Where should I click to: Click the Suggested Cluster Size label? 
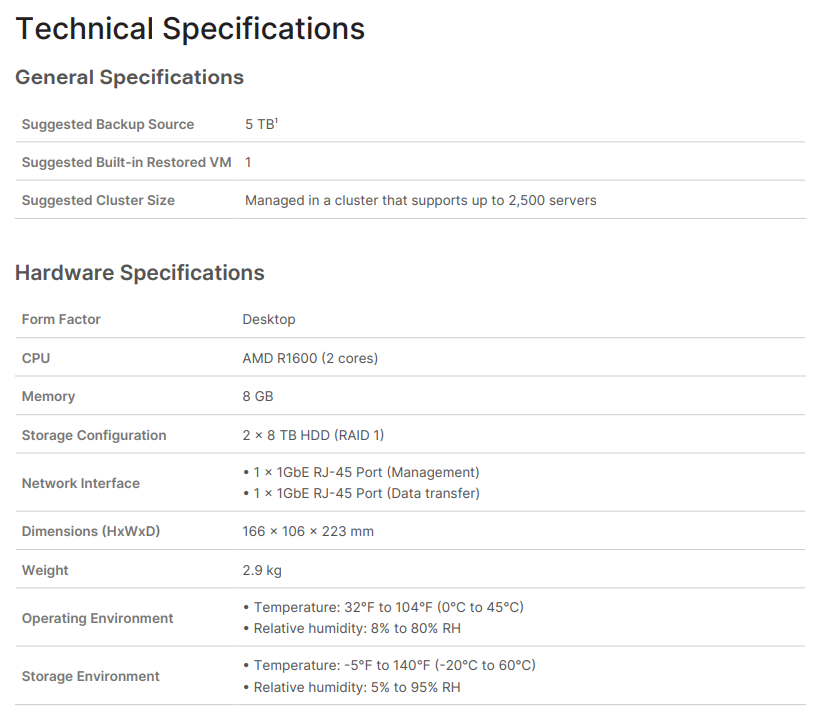[x=98, y=200]
